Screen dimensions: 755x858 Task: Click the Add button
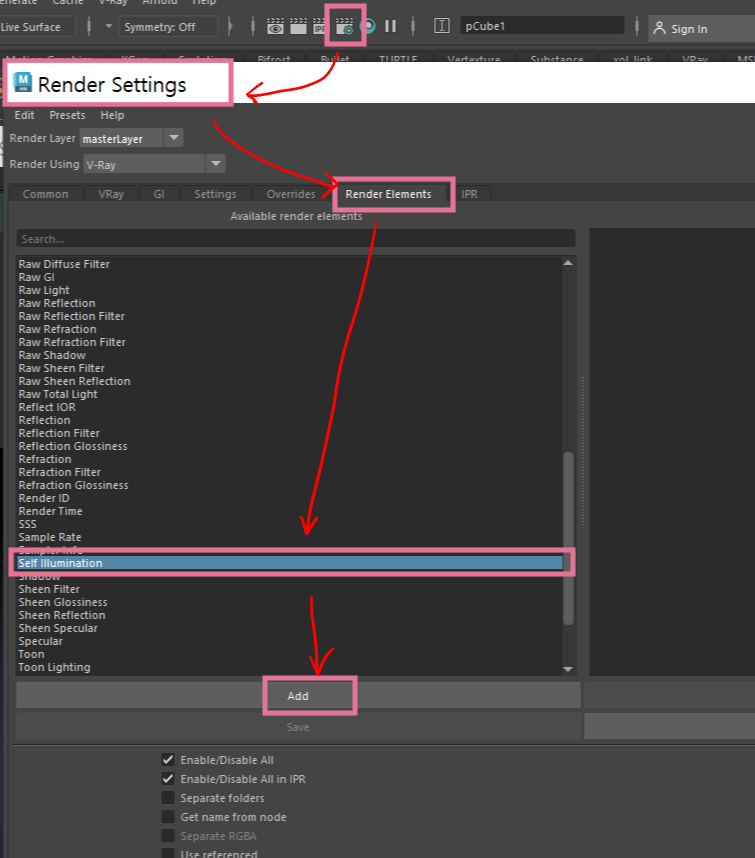pyautogui.click(x=298, y=695)
